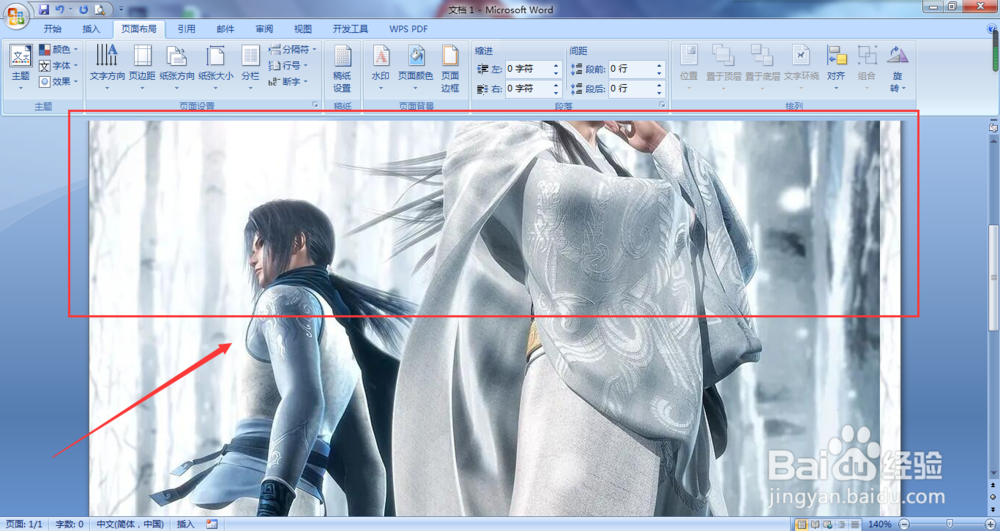Image resolution: width=1000 pixels, height=531 pixels.
Task: Open 文字环绕 text wrapping options
Action: pos(801,67)
